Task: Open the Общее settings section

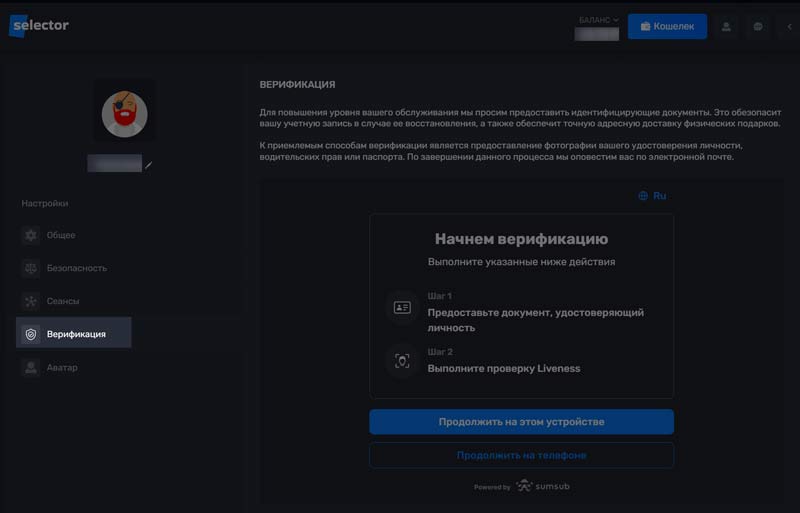Action: pos(61,235)
